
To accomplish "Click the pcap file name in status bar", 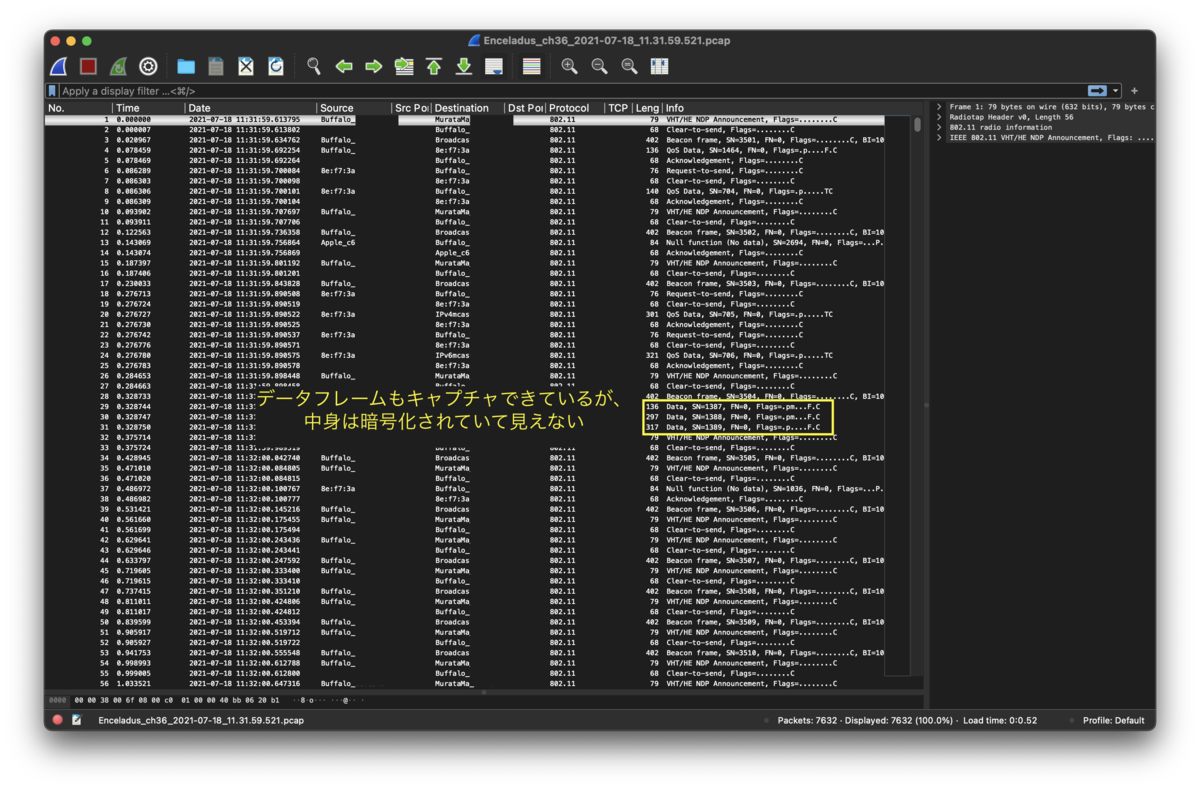I will click(x=201, y=720).
